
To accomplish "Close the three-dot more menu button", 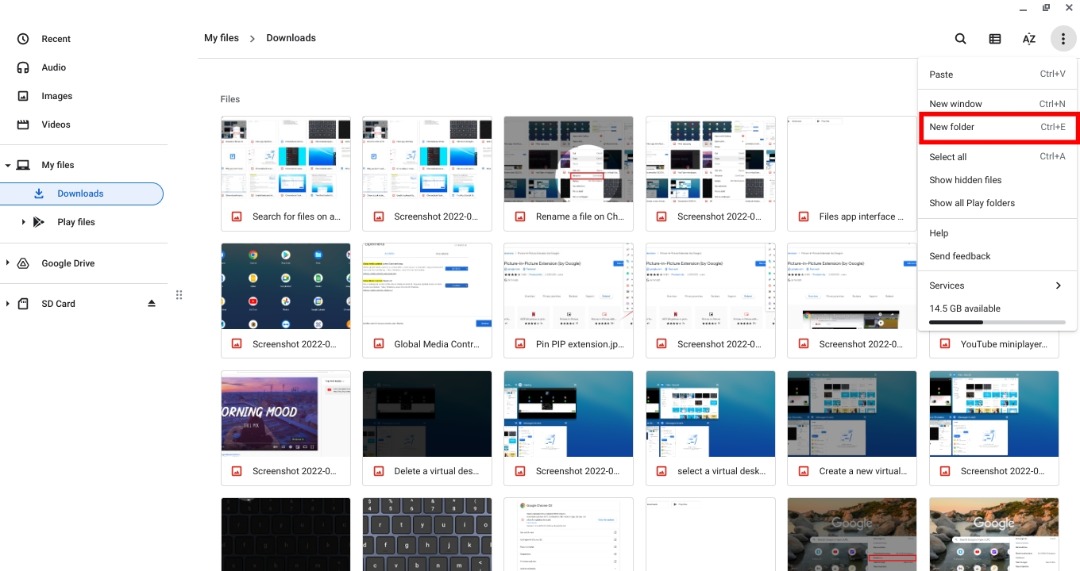I will 1063,39.
